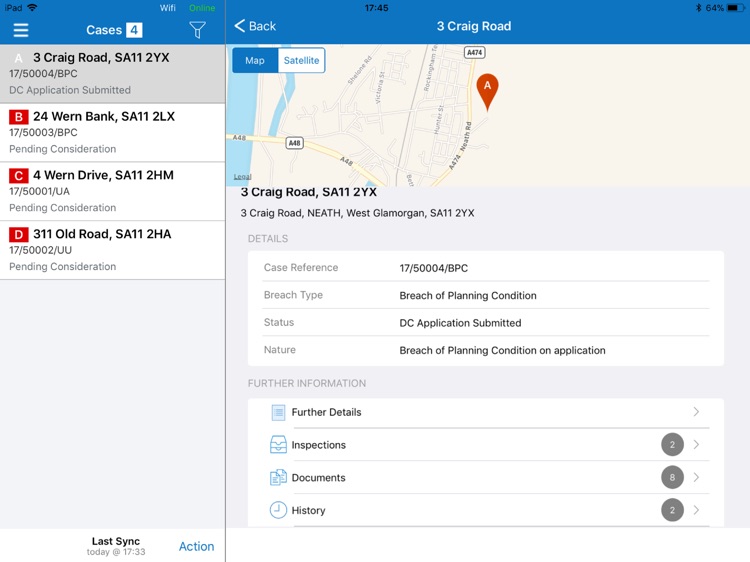This screenshot has width=750, height=562.
Task: Tap Nature value Breach of Planning Condition on application
Action: (x=502, y=350)
